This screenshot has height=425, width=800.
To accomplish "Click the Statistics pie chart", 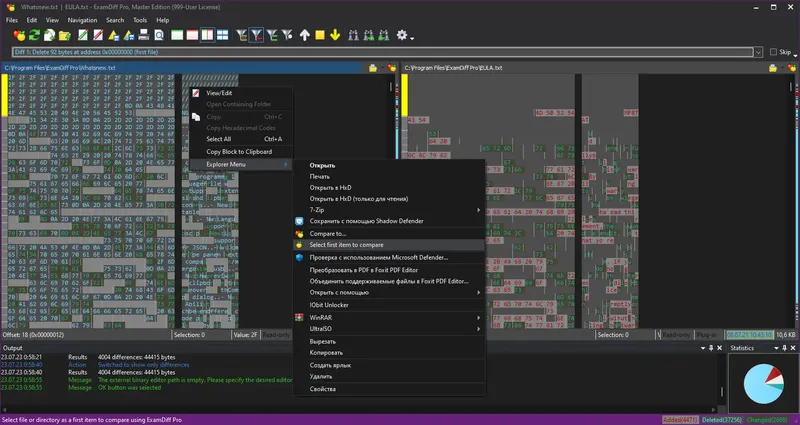I will pos(763,384).
